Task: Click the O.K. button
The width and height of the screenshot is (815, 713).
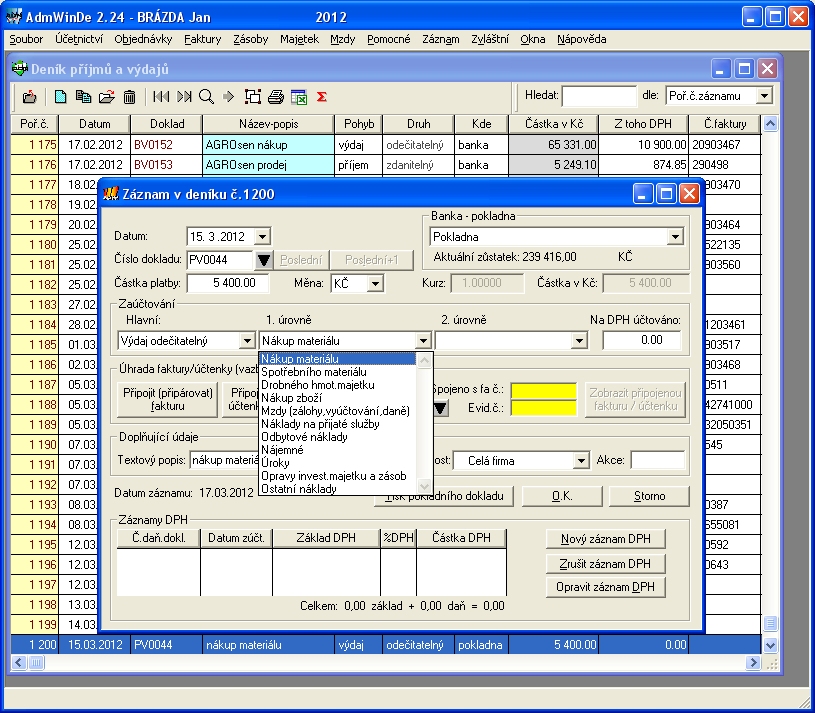Action: click(562, 496)
